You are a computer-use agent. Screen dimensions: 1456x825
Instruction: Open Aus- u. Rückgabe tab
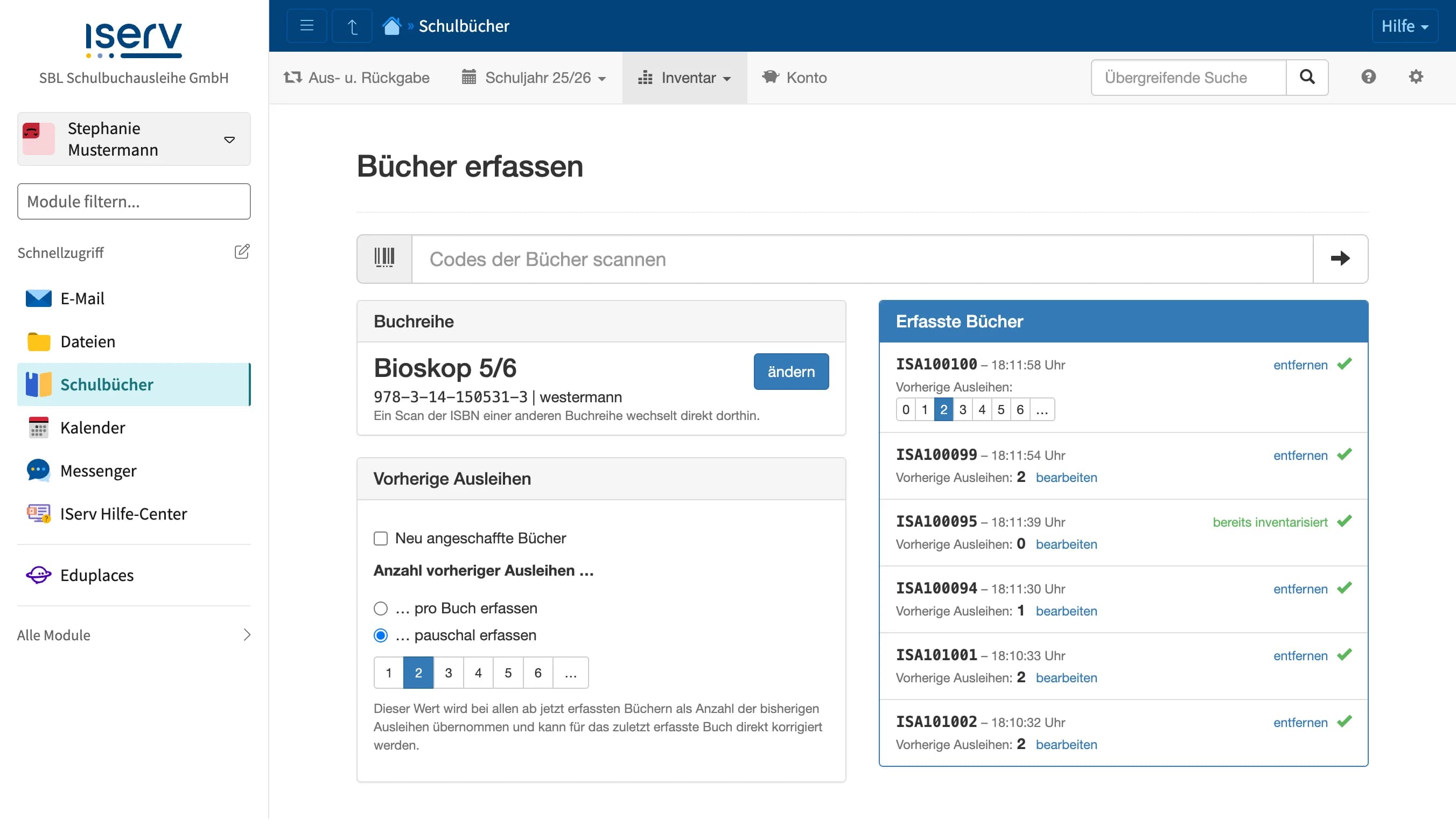click(357, 78)
